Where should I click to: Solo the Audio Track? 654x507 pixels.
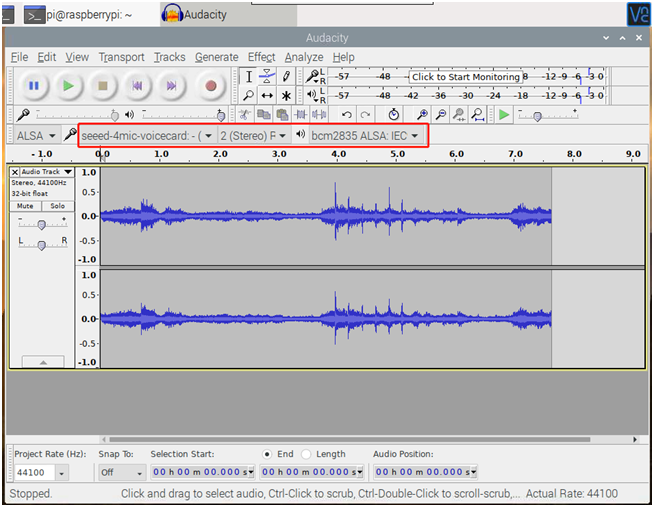point(58,206)
